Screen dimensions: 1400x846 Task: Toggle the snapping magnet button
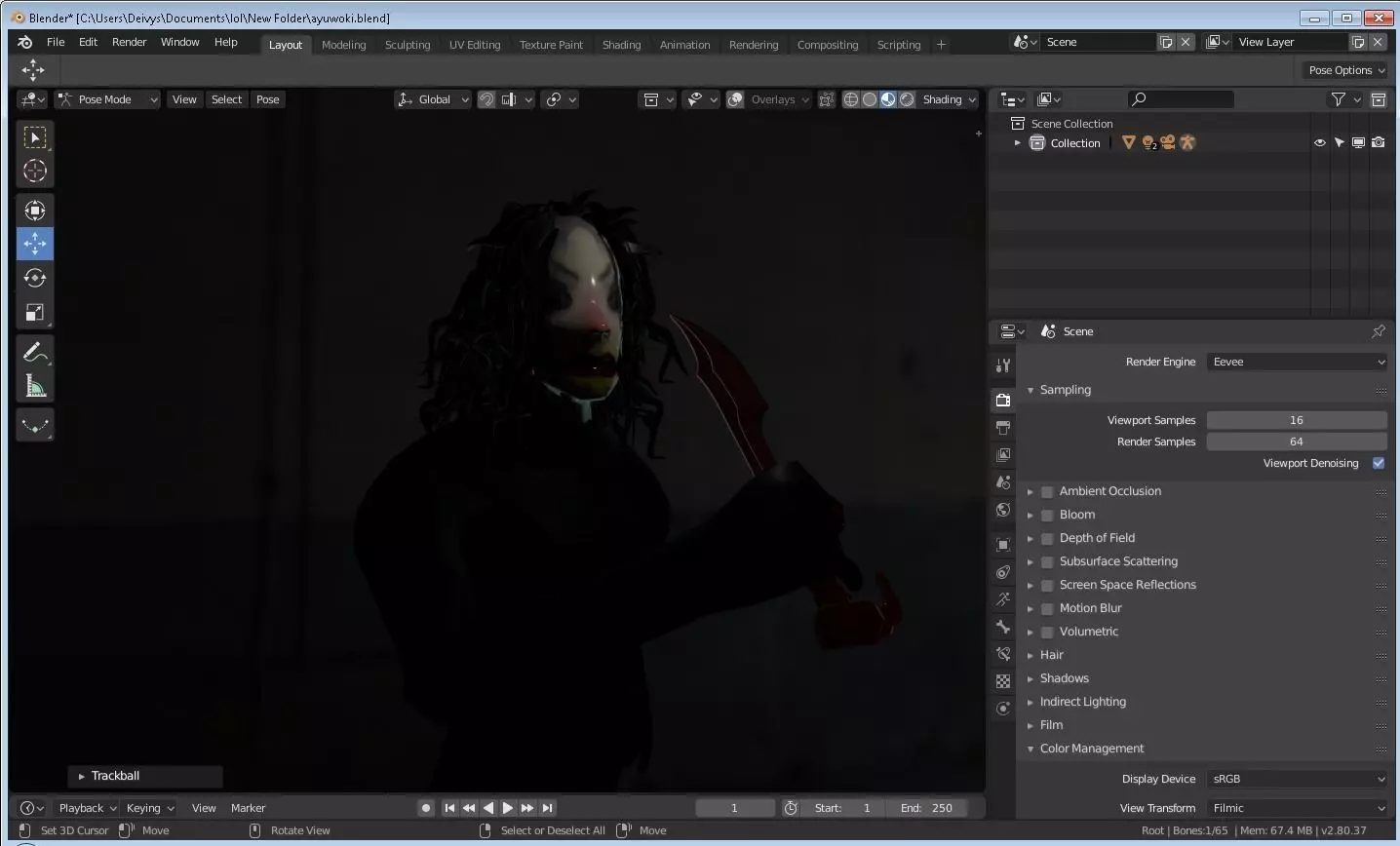tap(486, 99)
